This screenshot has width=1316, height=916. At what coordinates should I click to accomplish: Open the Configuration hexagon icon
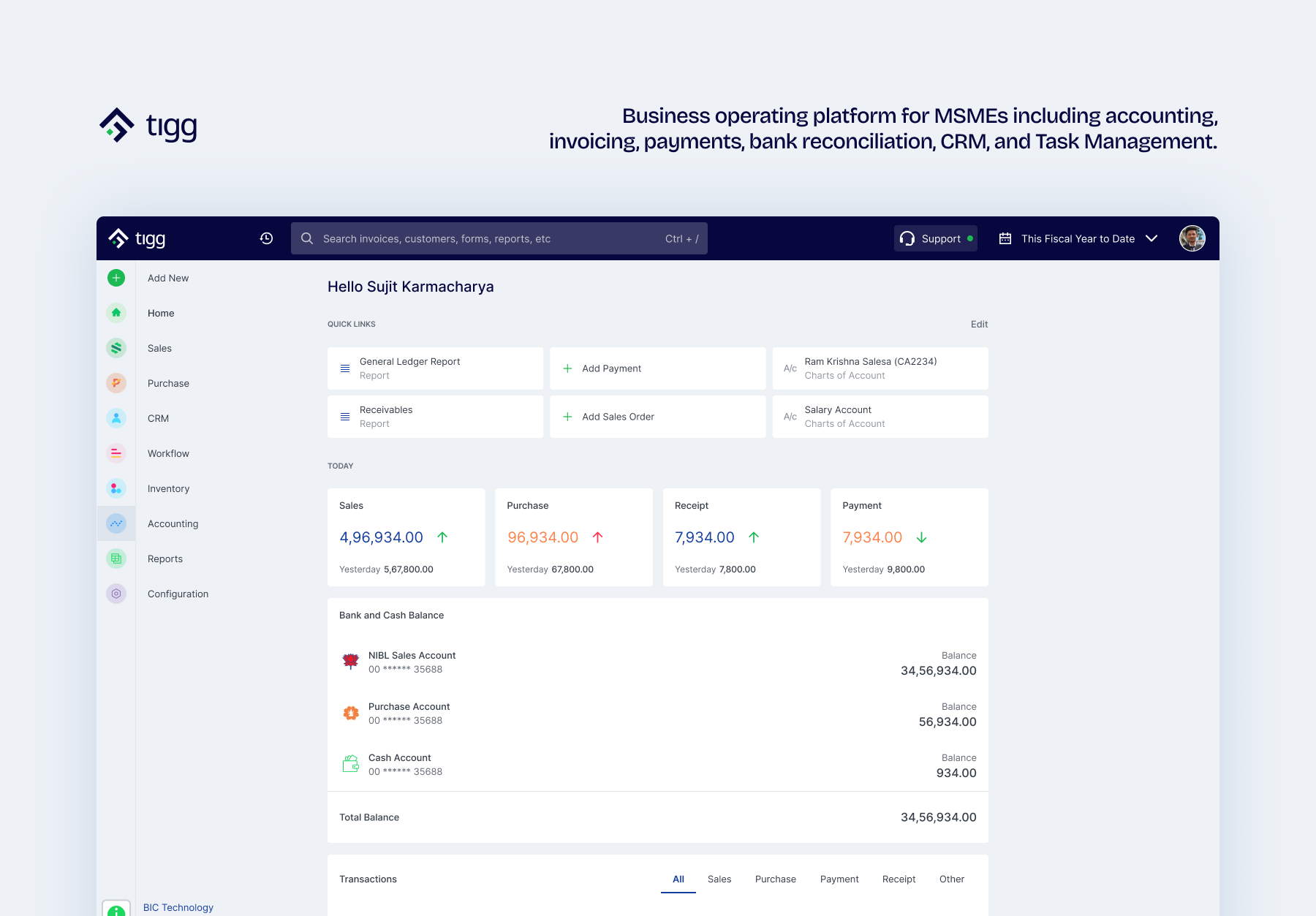click(116, 594)
